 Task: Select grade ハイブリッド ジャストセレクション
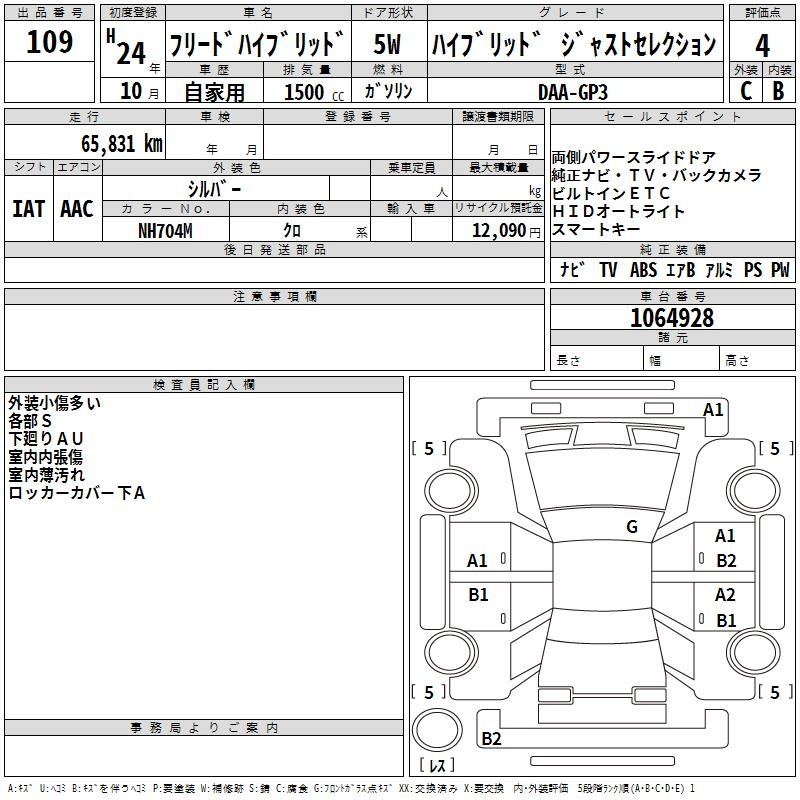tap(574, 44)
